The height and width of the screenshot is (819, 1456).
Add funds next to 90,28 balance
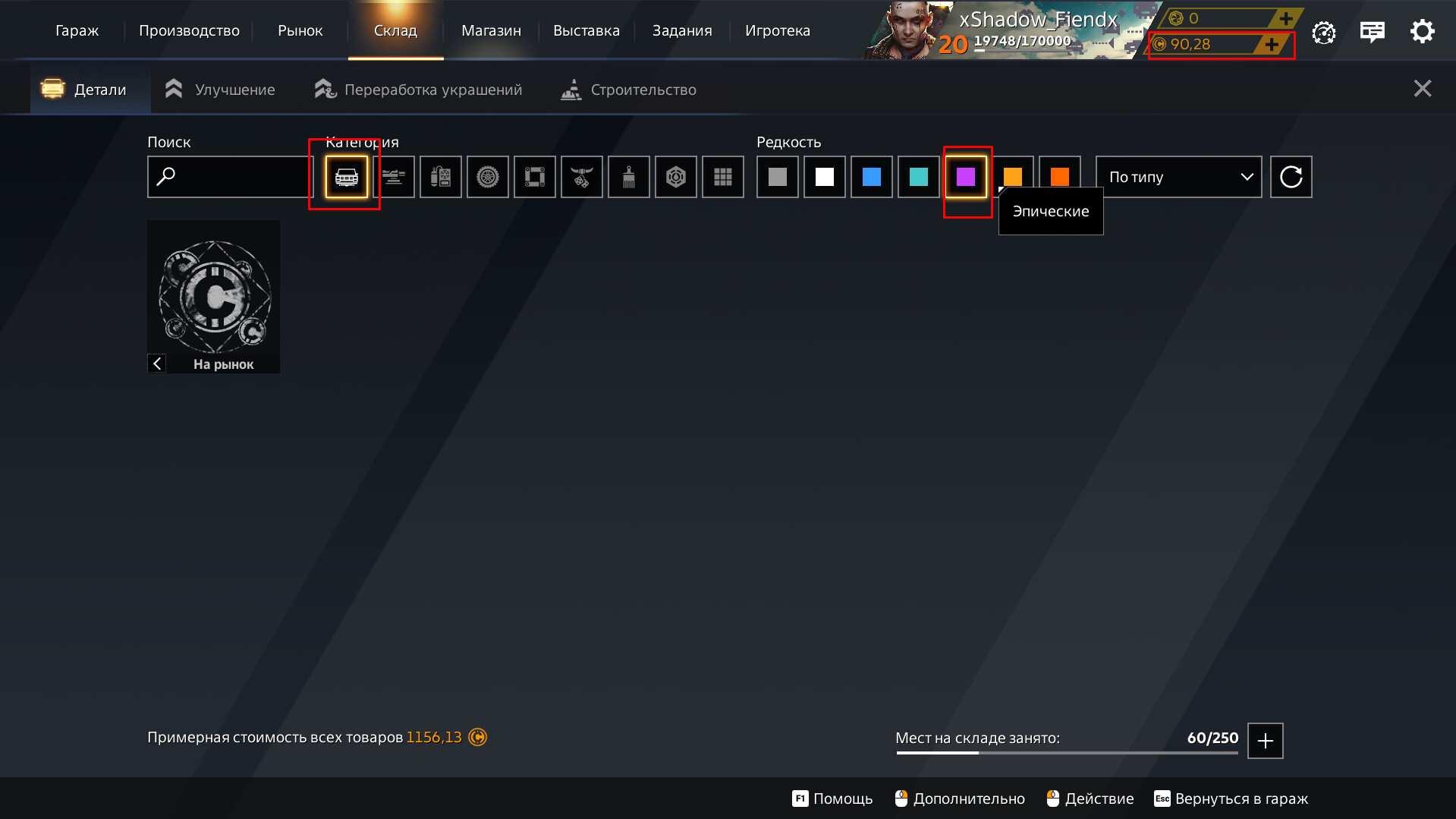click(x=1272, y=45)
